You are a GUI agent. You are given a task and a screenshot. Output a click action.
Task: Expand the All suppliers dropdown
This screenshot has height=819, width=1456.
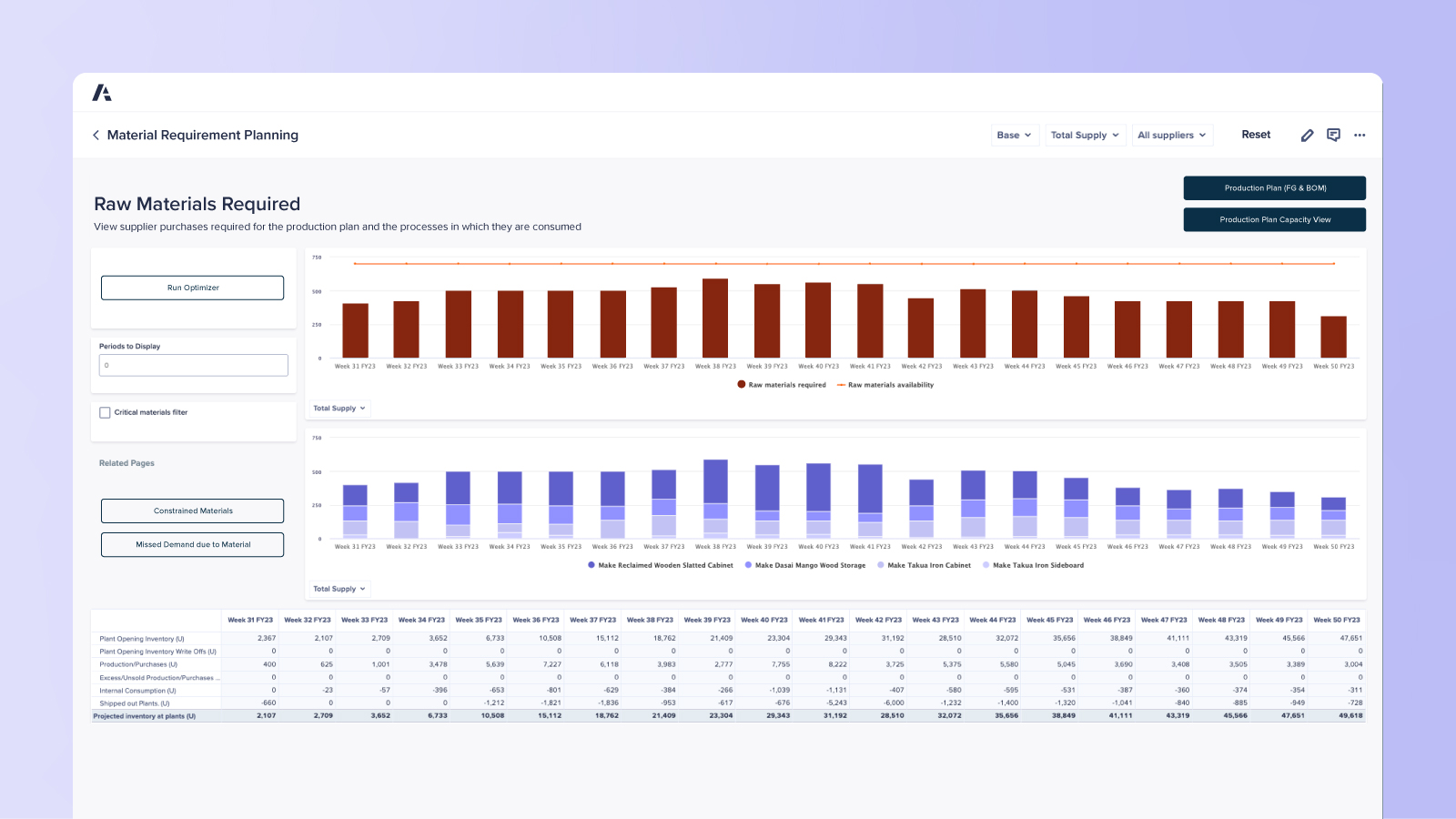1172,135
